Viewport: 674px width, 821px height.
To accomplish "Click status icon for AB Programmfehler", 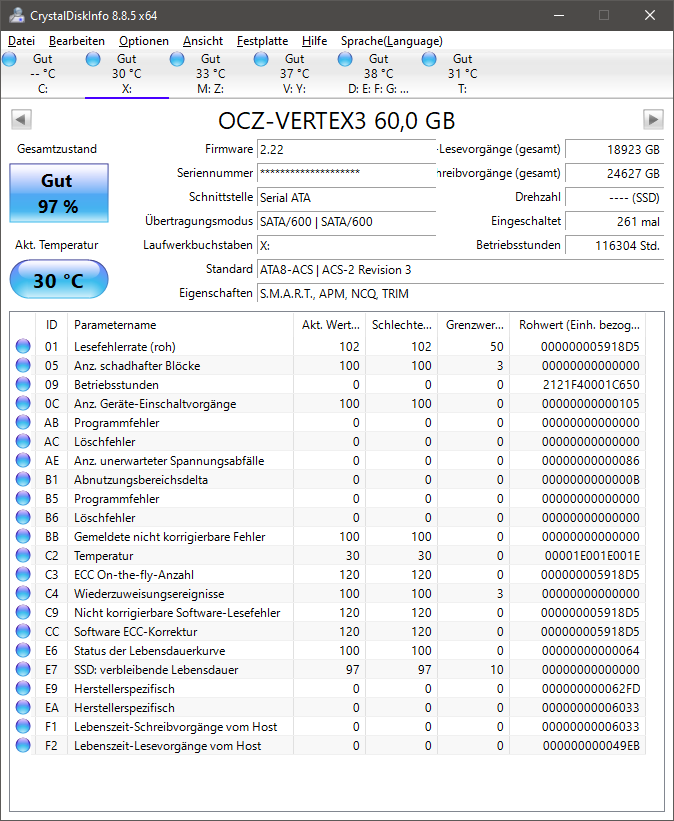I will tap(23, 422).
